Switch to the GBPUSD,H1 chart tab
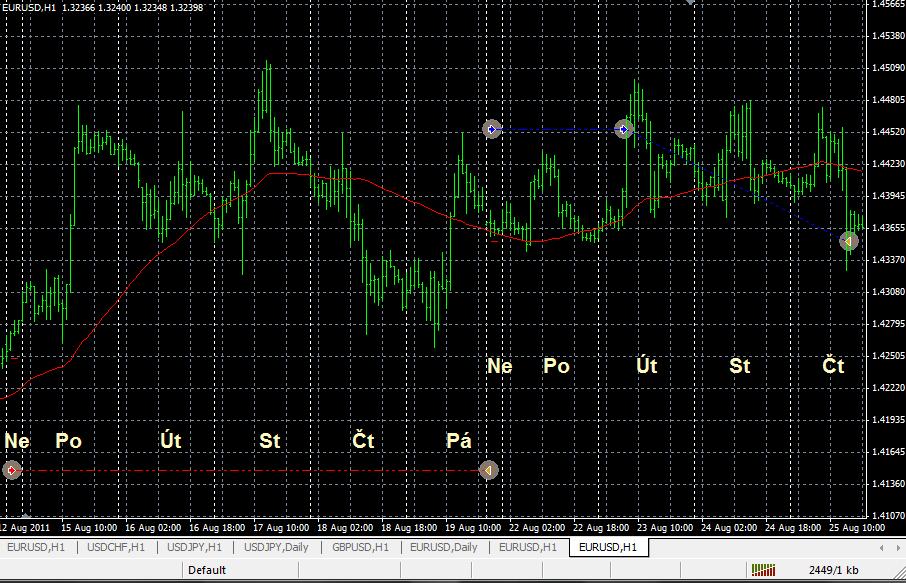This screenshot has width=906, height=583. 360,547
